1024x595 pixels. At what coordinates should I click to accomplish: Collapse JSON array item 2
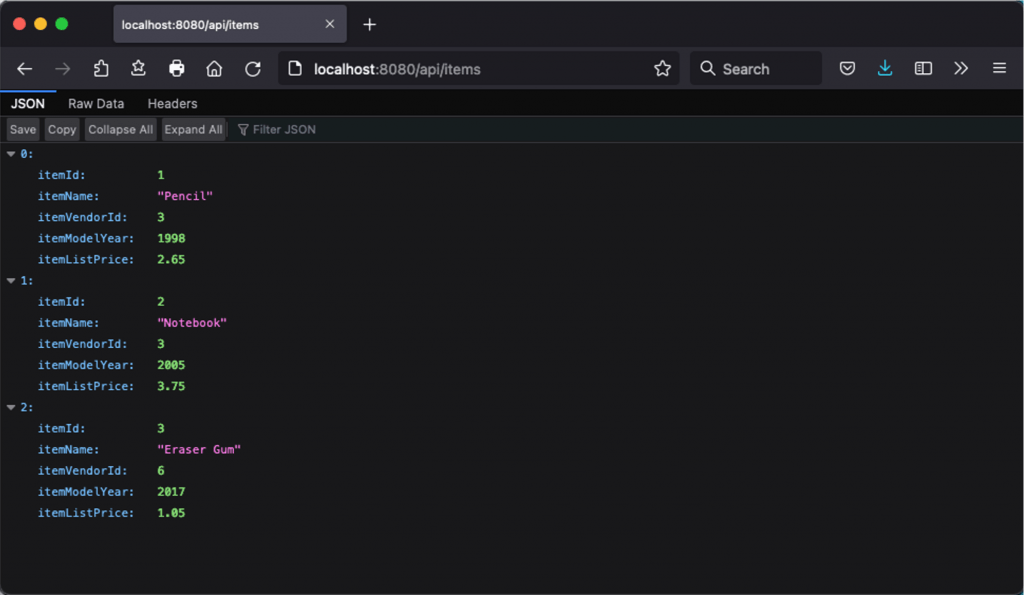pos(11,408)
